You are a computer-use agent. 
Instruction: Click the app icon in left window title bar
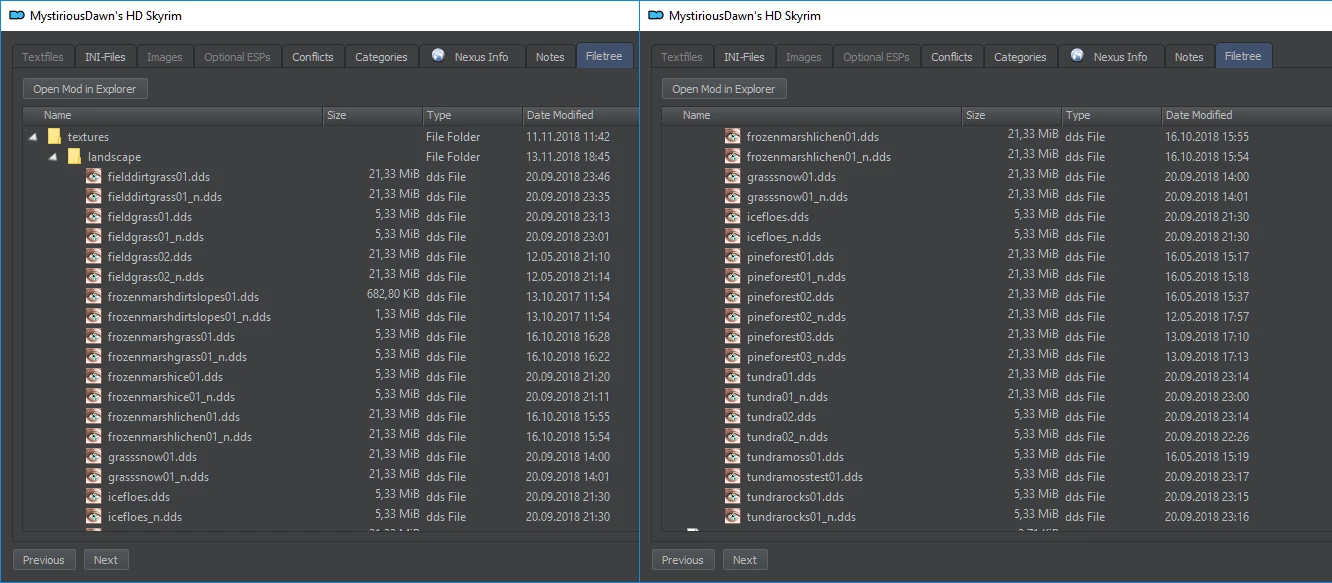(x=16, y=15)
